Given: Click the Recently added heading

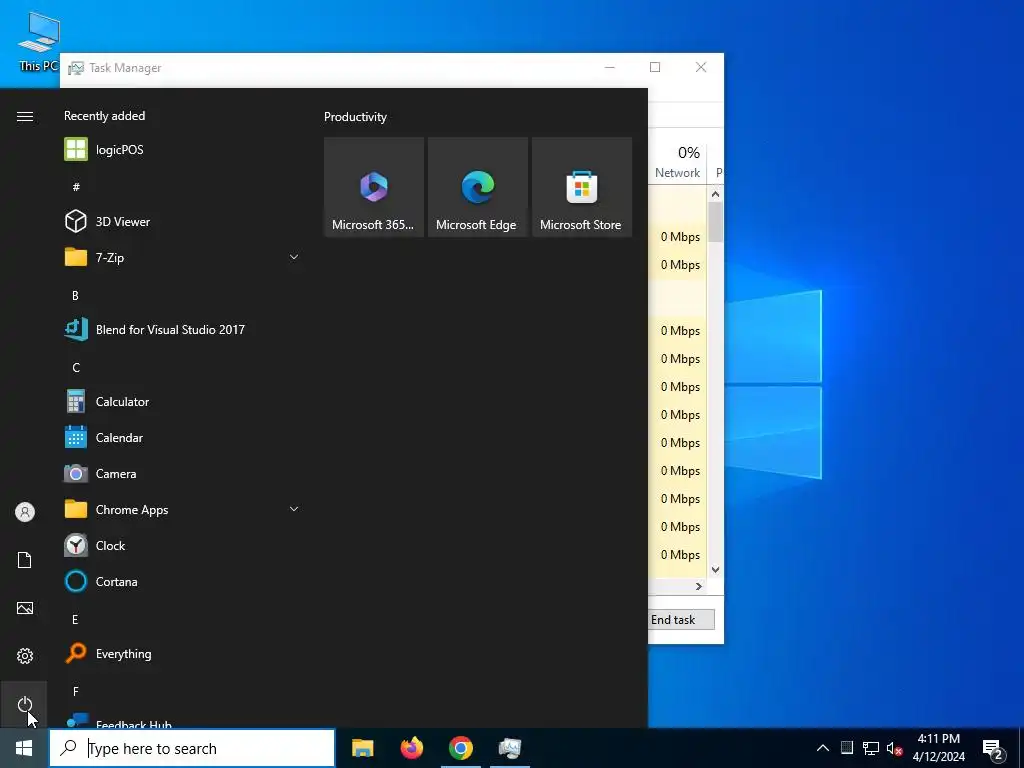Looking at the screenshot, I should (104, 116).
